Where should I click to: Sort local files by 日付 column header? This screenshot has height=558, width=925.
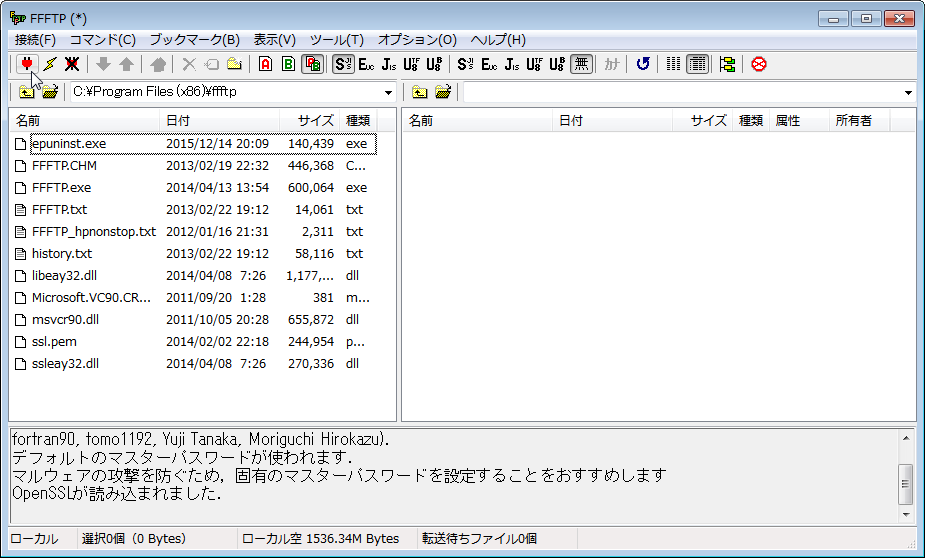219,120
